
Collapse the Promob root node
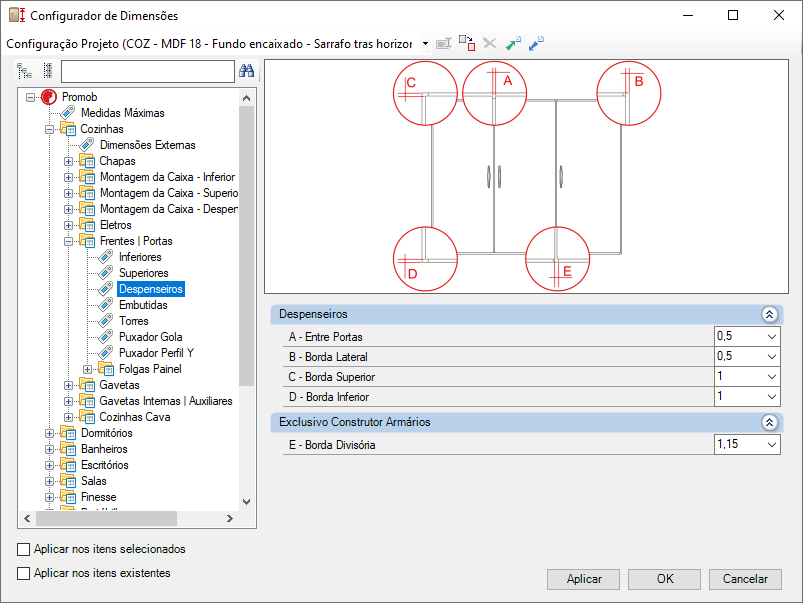tap(31, 97)
